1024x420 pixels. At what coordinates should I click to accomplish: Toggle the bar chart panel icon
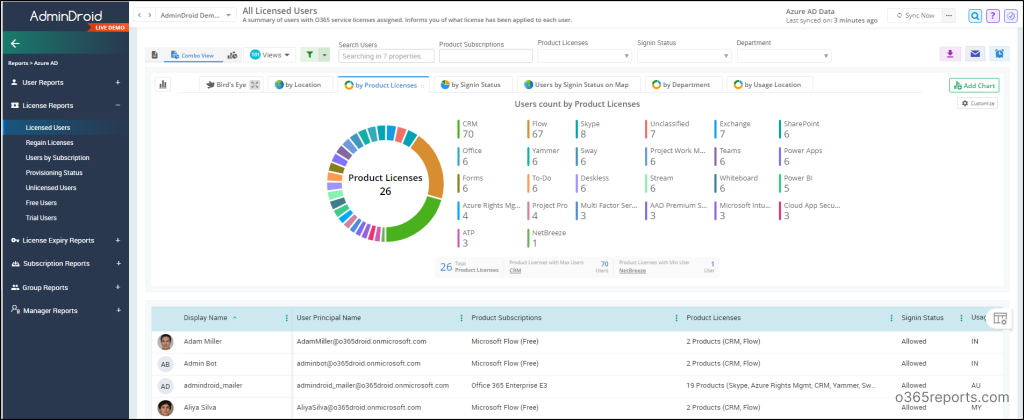tap(163, 84)
